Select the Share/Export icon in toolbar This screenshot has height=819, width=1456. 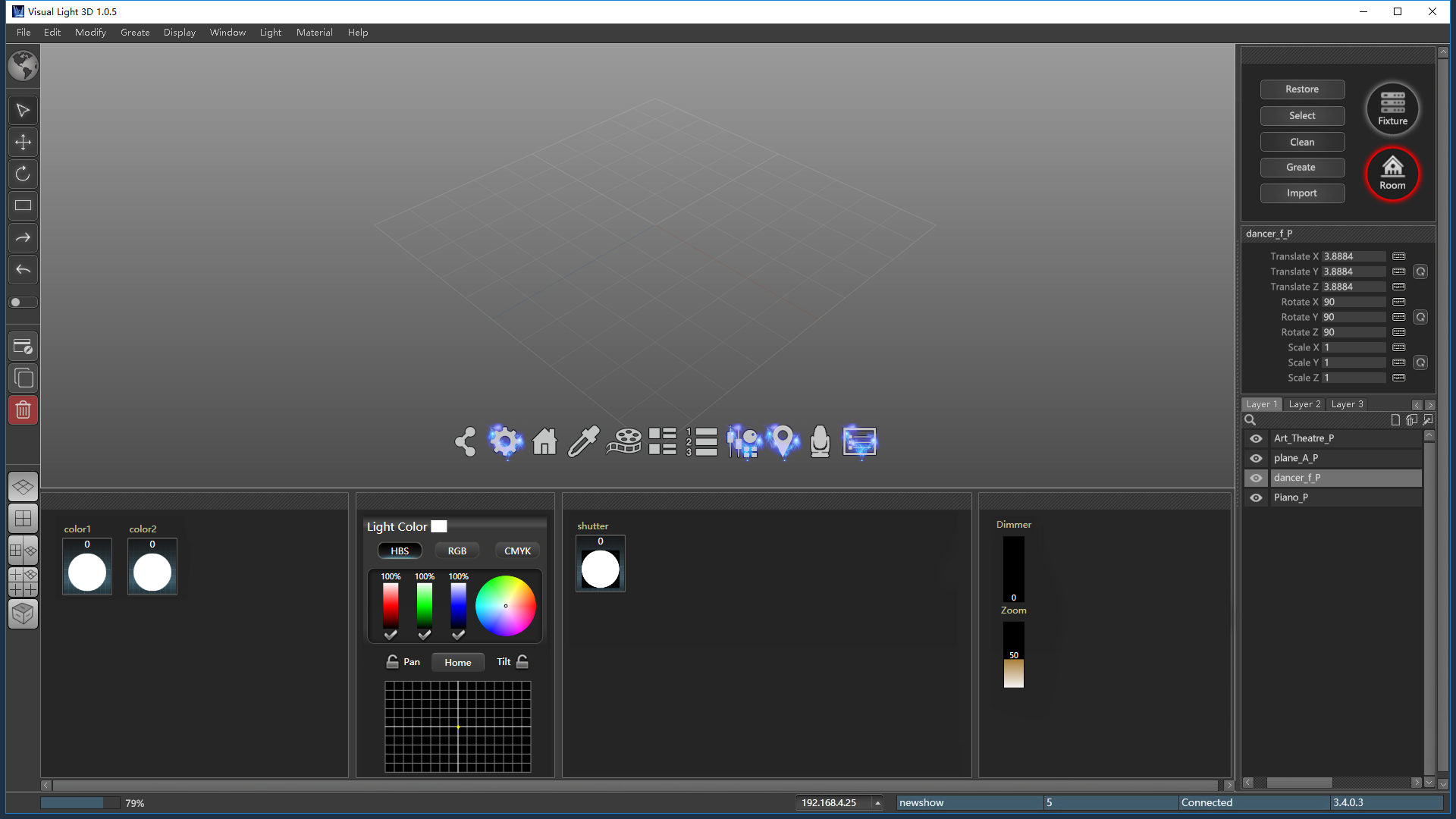pyautogui.click(x=465, y=441)
